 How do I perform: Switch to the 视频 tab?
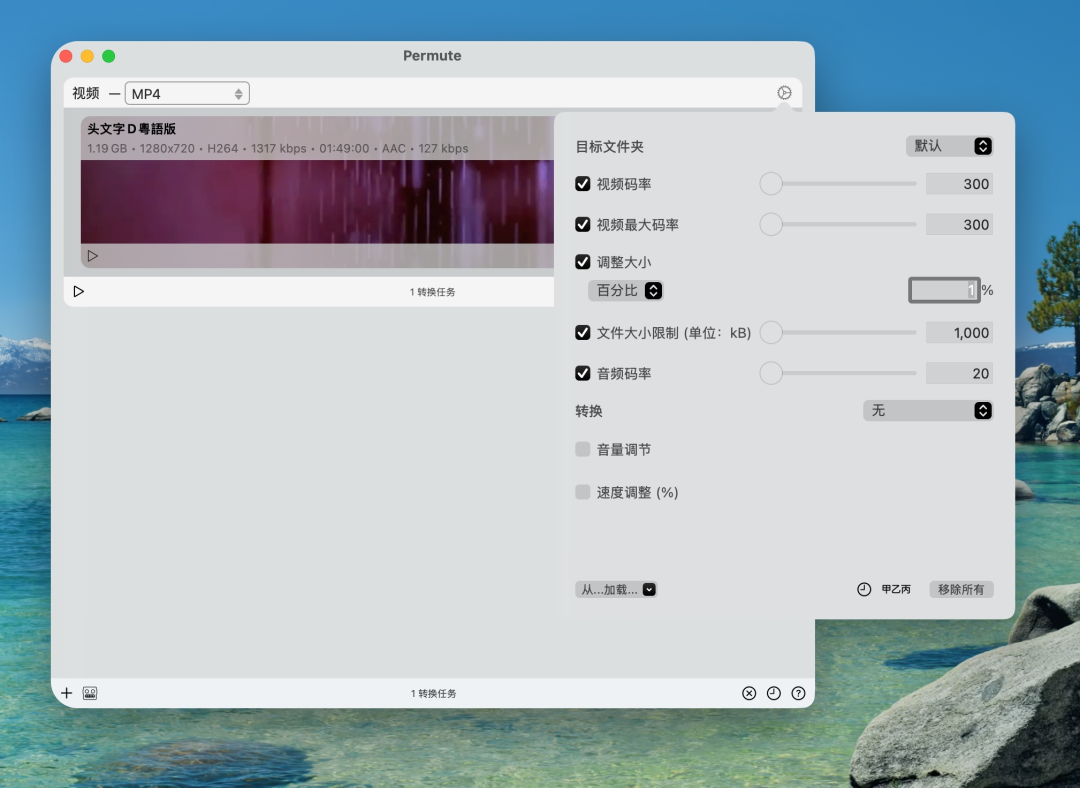pyautogui.click(x=87, y=92)
